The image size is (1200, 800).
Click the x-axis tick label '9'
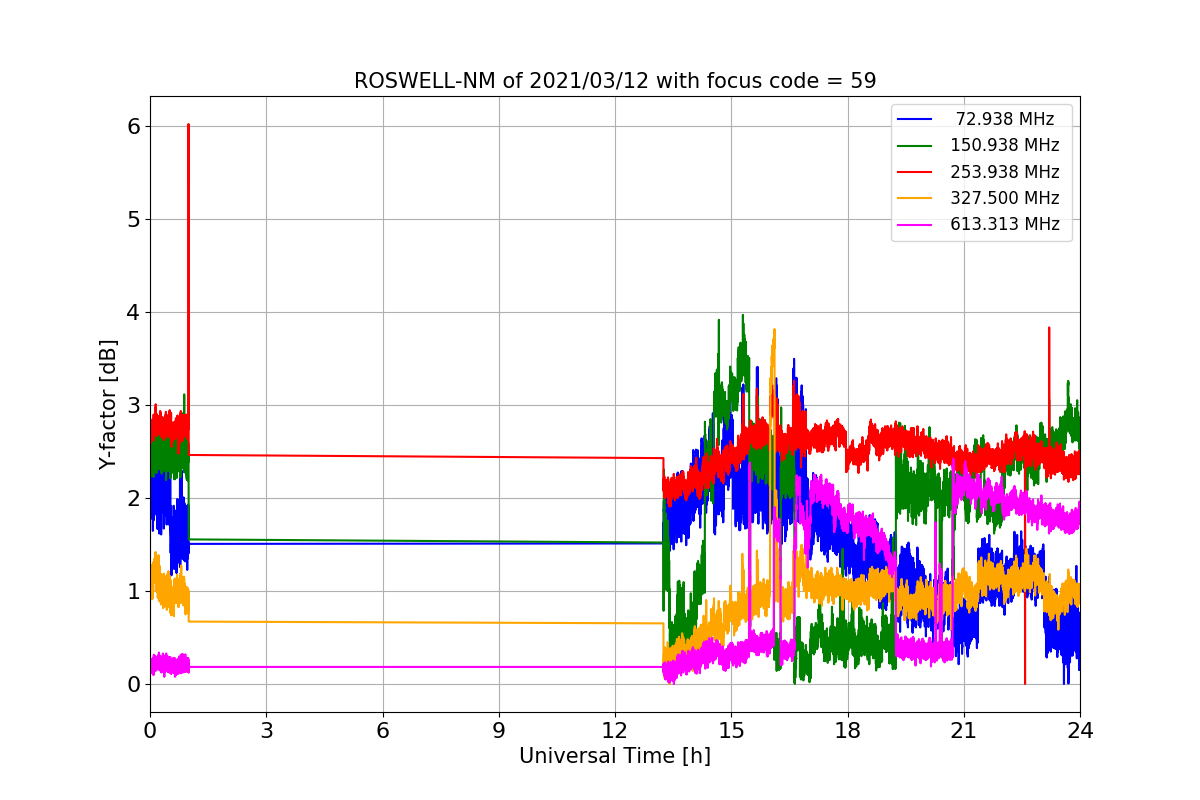click(x=498, y=731)
